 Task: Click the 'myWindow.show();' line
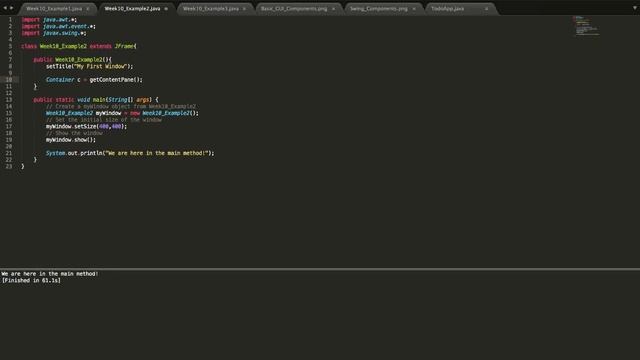[71, 140]
